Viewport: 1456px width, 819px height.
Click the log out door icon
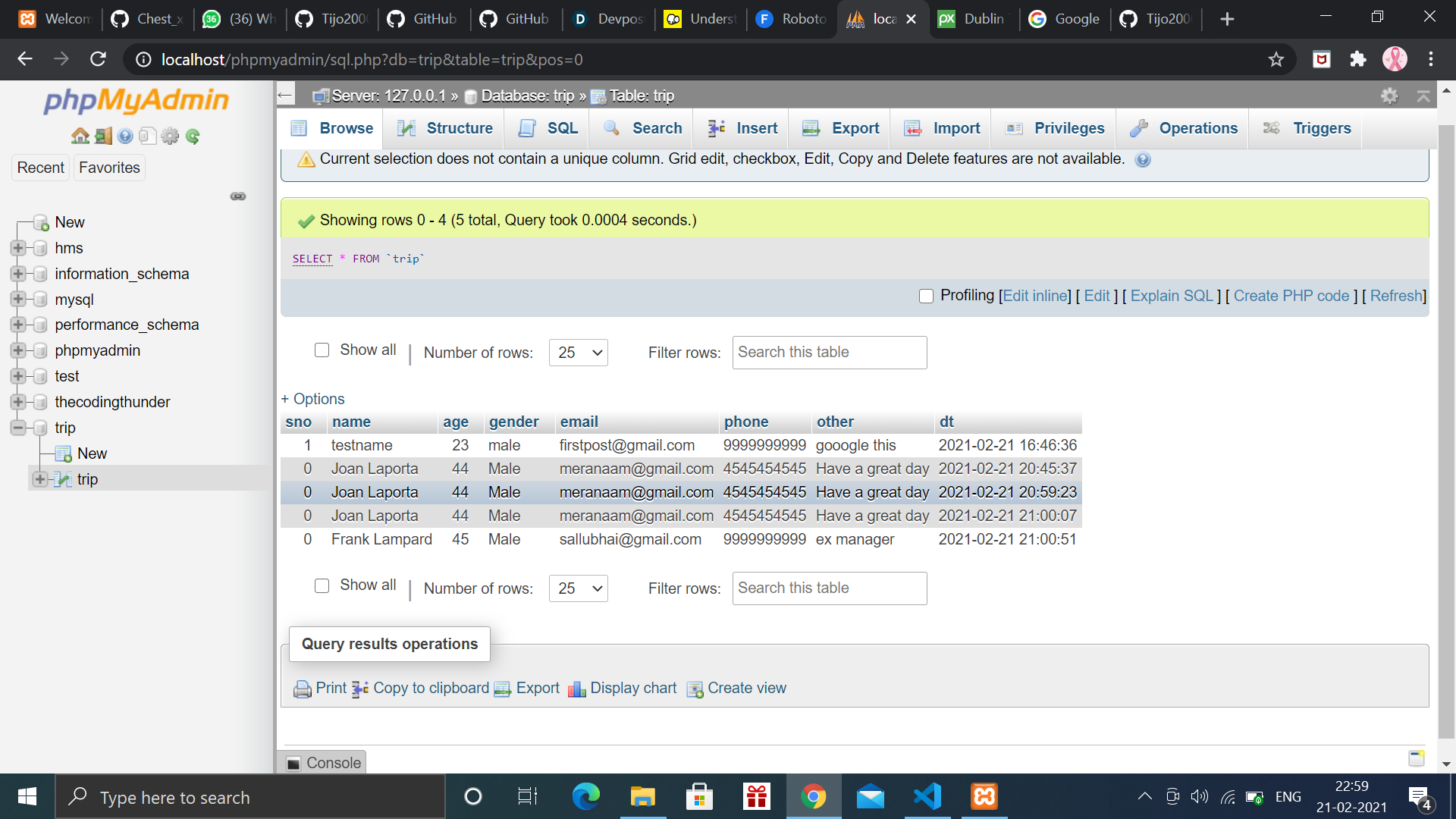103,136
